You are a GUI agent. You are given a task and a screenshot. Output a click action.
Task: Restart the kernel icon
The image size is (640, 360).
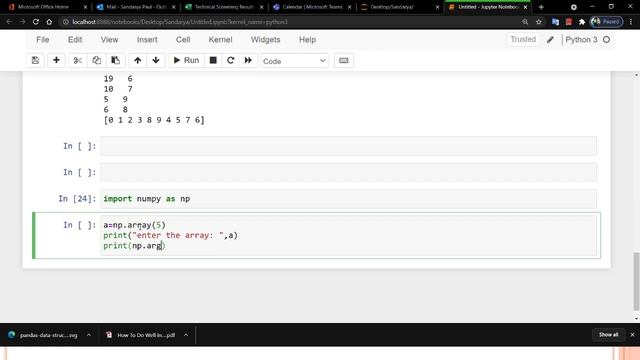tap(231, 60)
